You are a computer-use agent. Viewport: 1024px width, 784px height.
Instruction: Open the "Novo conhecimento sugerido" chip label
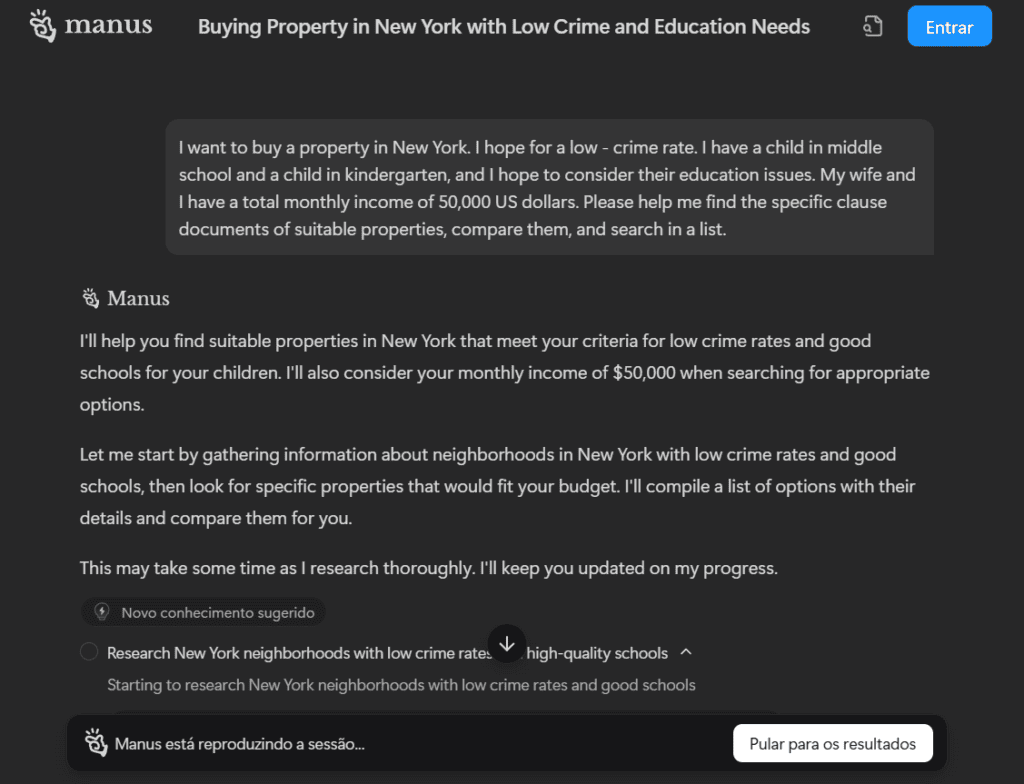217,612
